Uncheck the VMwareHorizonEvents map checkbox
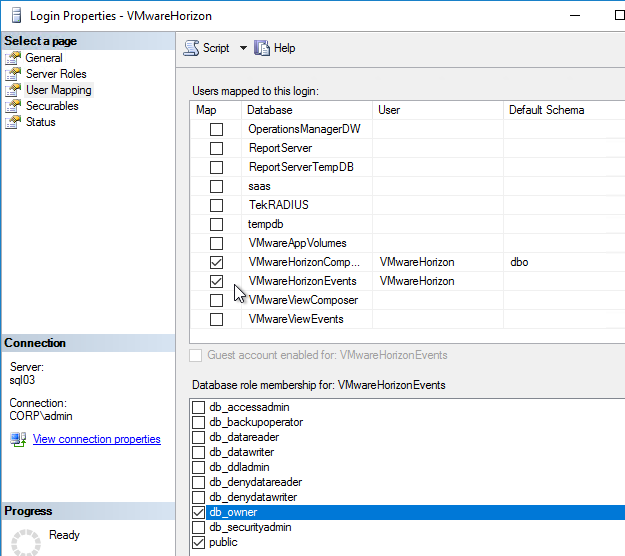The image size is (625, 556). (216, 281)
